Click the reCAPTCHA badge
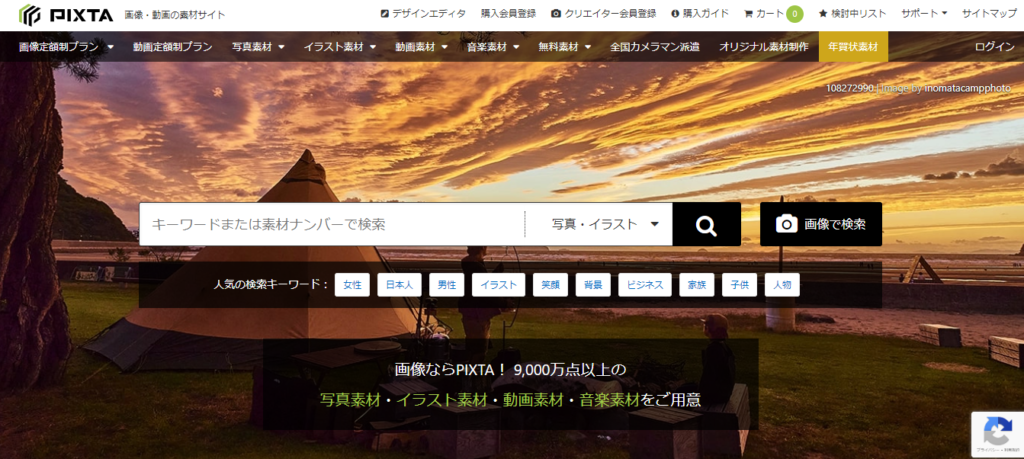Screen dimensions: 1024x459 [x=997, y=434]
